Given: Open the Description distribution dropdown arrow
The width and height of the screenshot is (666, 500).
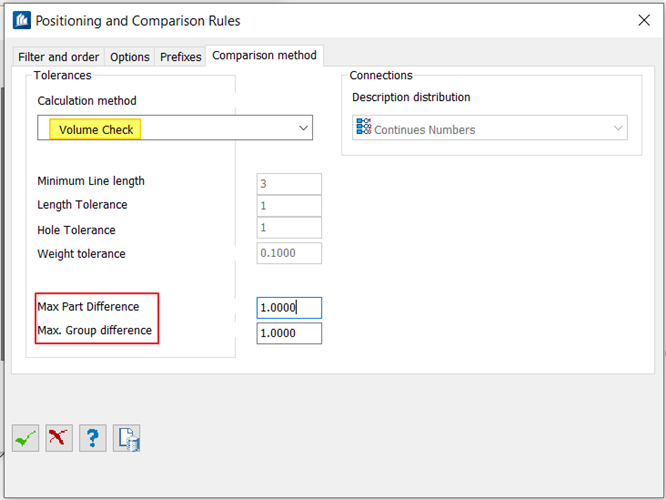Looking at the screenshot, I should [x=618, y=129].
